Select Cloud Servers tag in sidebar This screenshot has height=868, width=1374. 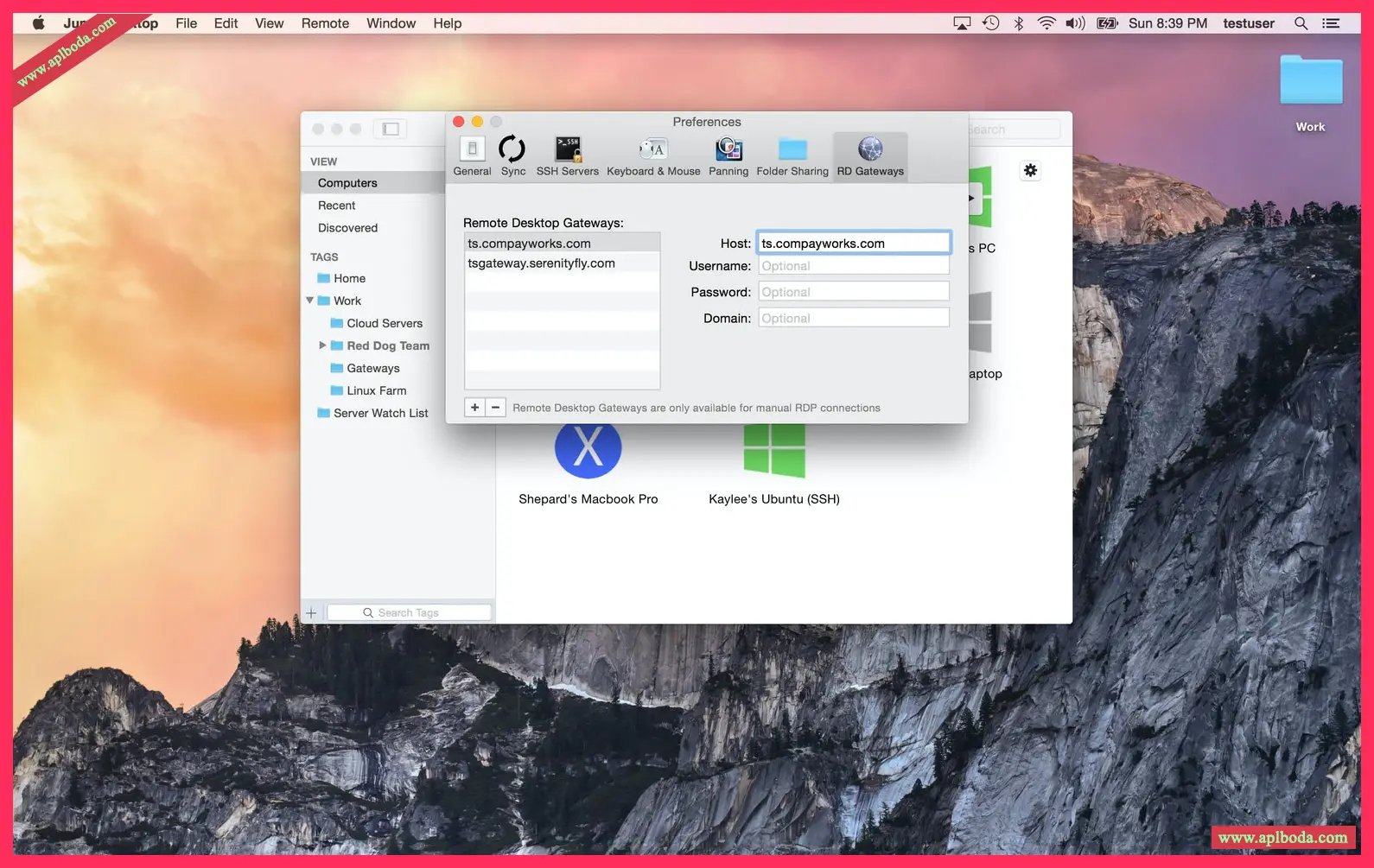pyautogui.click(x=385, y=323)
